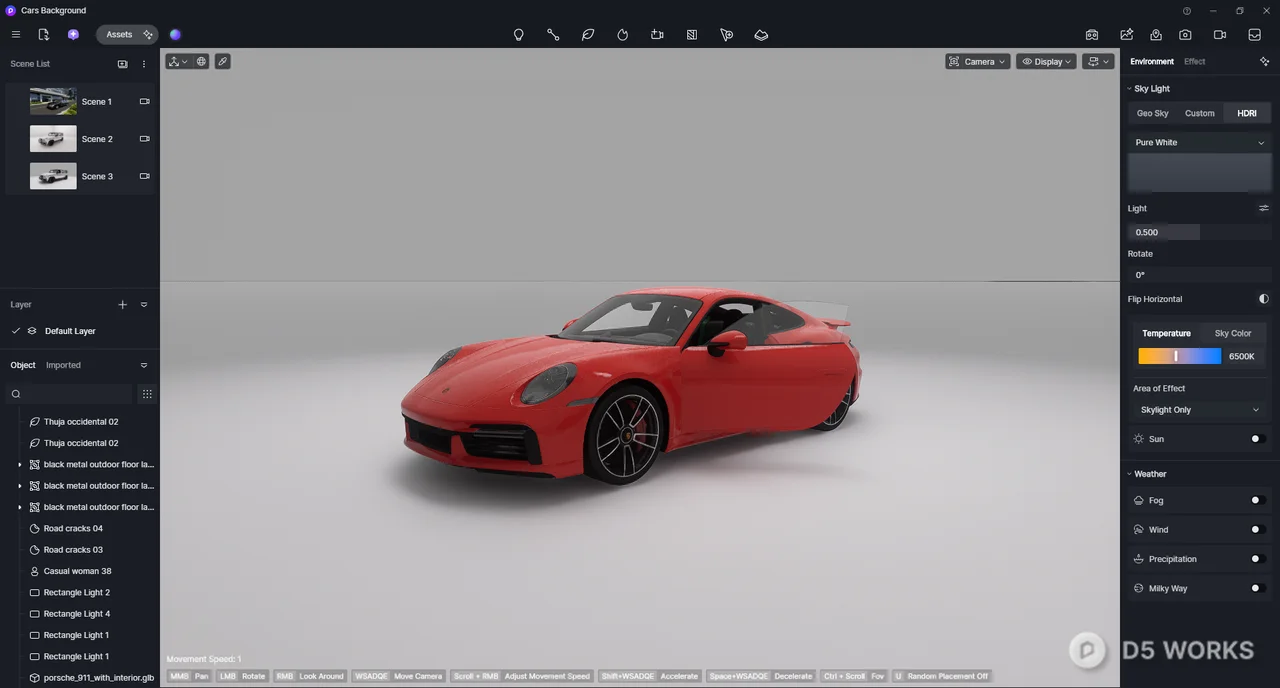Expand first black metal outdoor floor lamp
The width and height of the screenshot is (1280, 688).
pyautogui.click(x=19, y=465)
